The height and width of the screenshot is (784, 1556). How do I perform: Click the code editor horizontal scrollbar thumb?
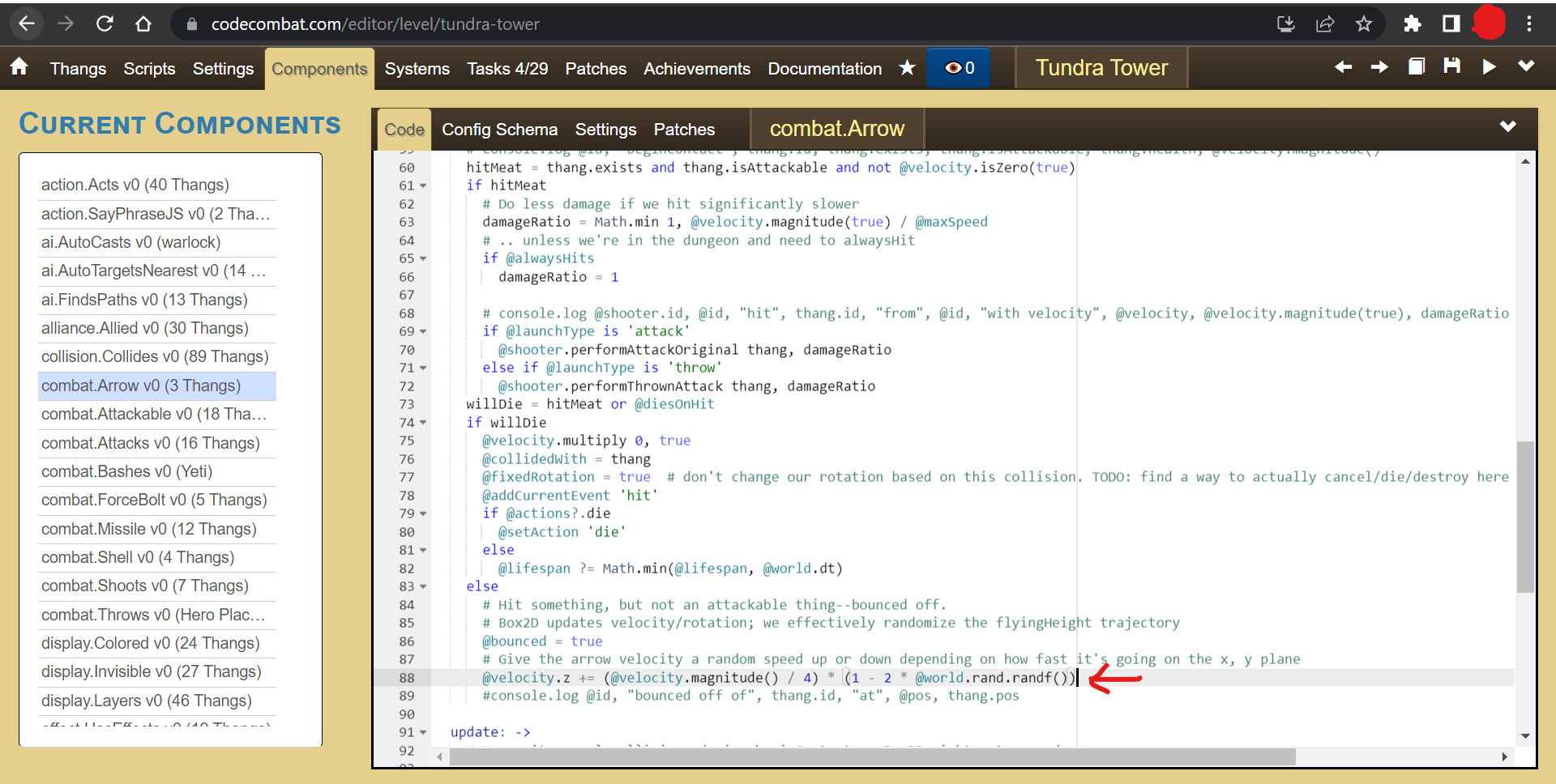tap(873, 756)
